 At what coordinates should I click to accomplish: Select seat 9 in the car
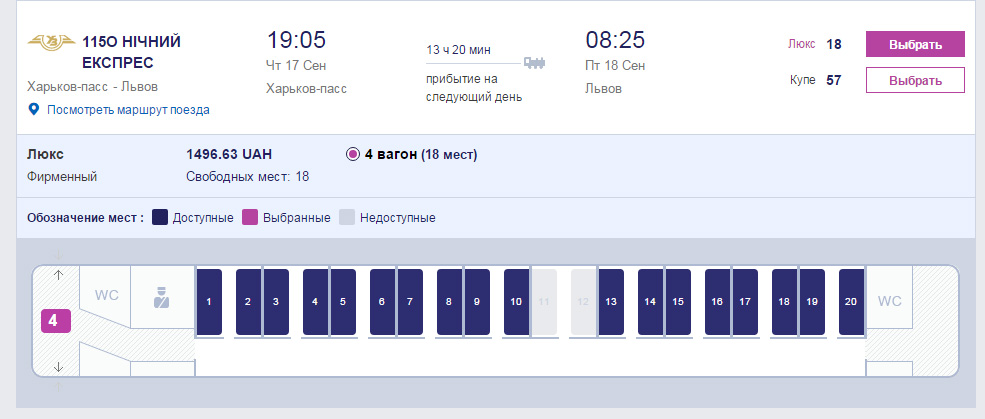(x=477, y=302)
